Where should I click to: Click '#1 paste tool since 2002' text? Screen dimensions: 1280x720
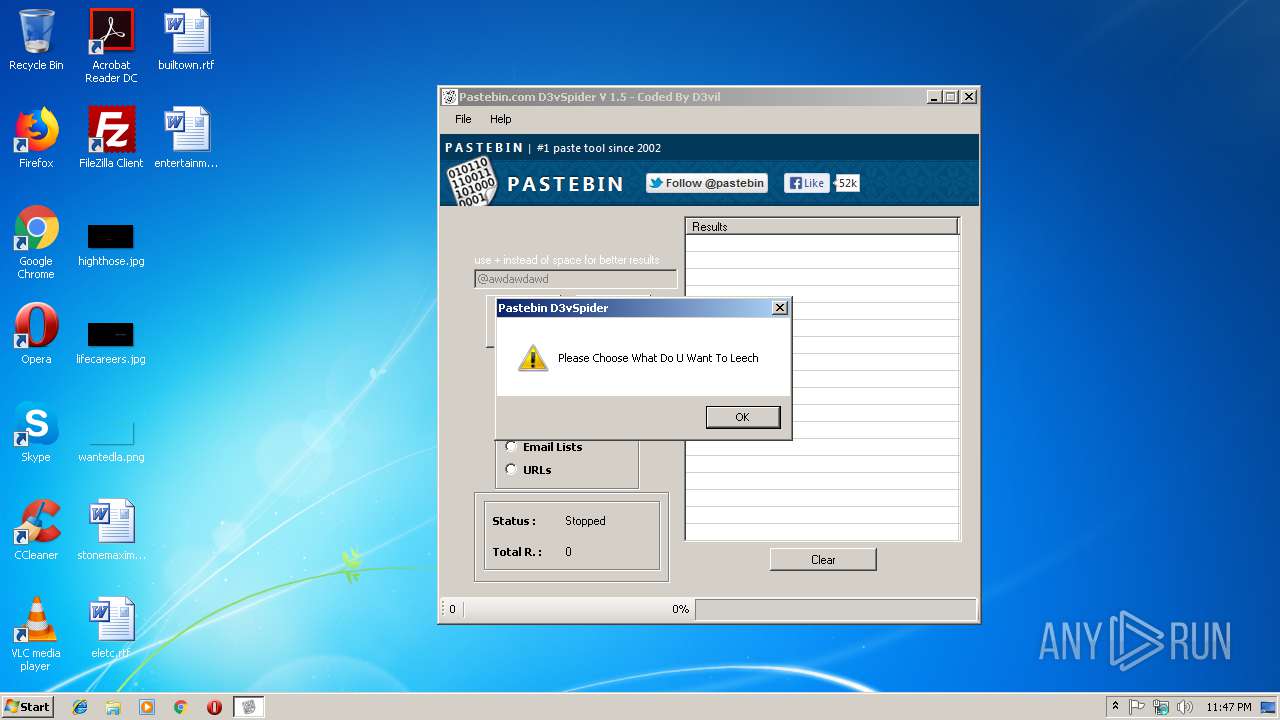[x=599, y=148]
